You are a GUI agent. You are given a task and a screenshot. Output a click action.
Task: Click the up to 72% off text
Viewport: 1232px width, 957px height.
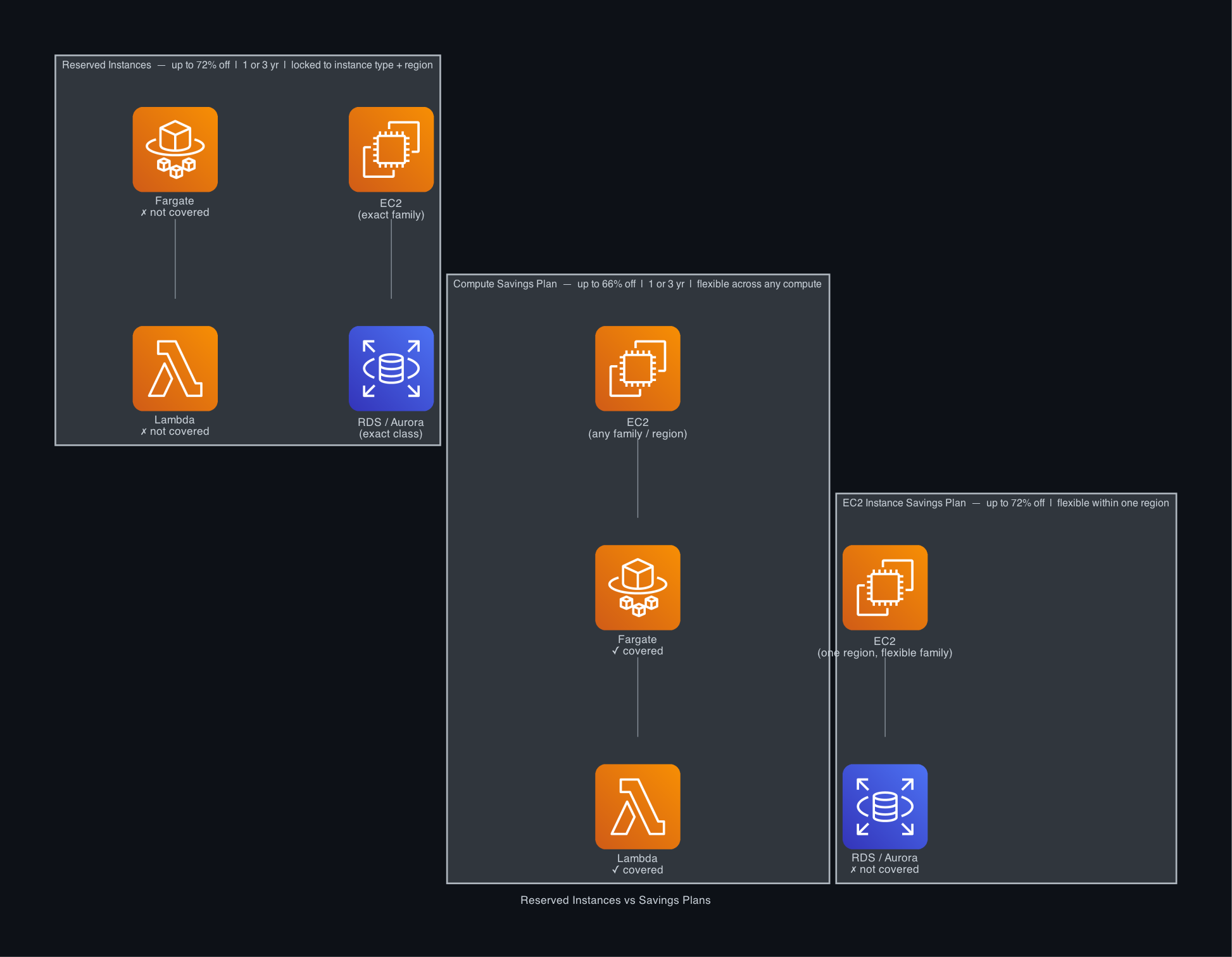pos(202,65)
